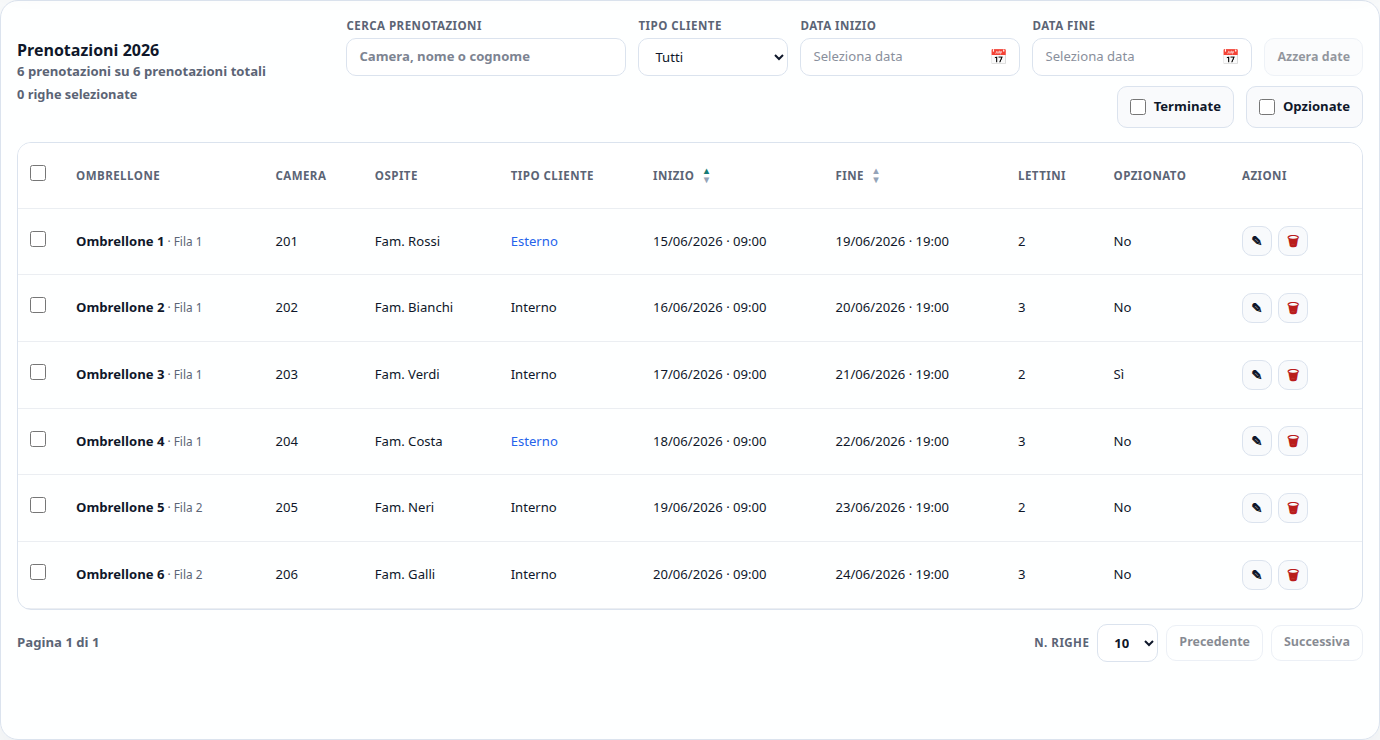Image resolution: width=1380 pixels, height=740 pixels.
Task: Click the Sì value in Opzionato column
Action: (x=1119, y=375)
